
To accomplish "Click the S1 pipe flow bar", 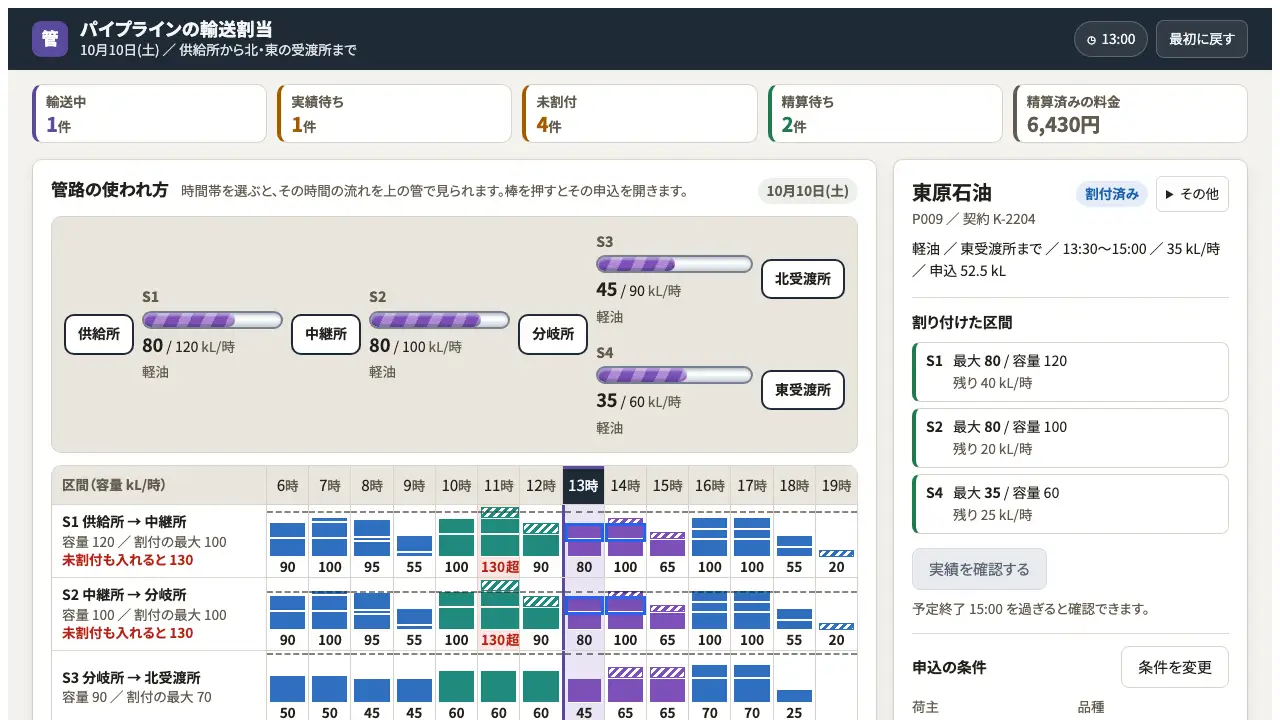I will coord(212,320).
